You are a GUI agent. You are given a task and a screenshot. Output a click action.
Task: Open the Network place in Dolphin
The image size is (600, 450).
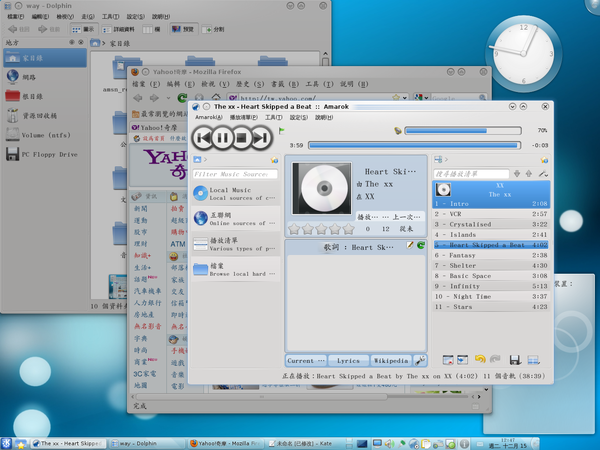click(x=45, y=77)
